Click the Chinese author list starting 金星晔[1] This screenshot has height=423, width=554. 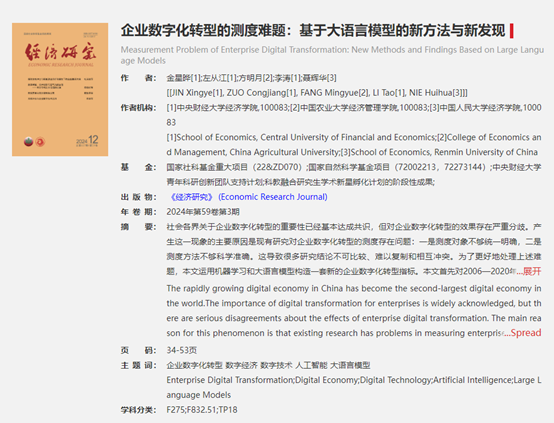coord(252,78)
